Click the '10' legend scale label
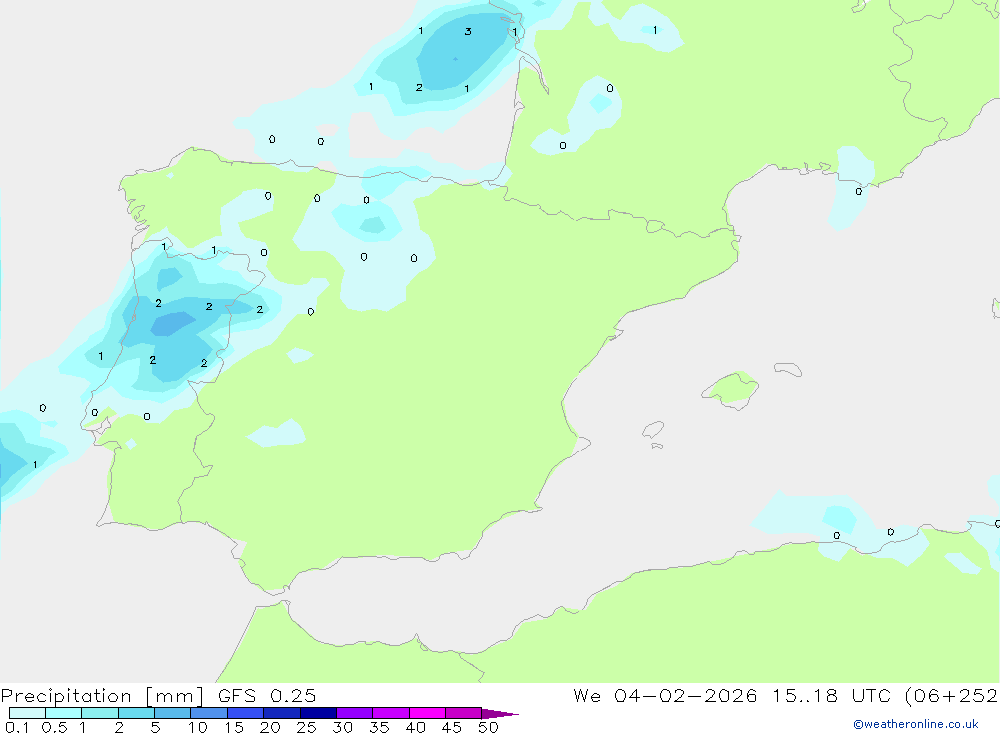 pos(198,727)
